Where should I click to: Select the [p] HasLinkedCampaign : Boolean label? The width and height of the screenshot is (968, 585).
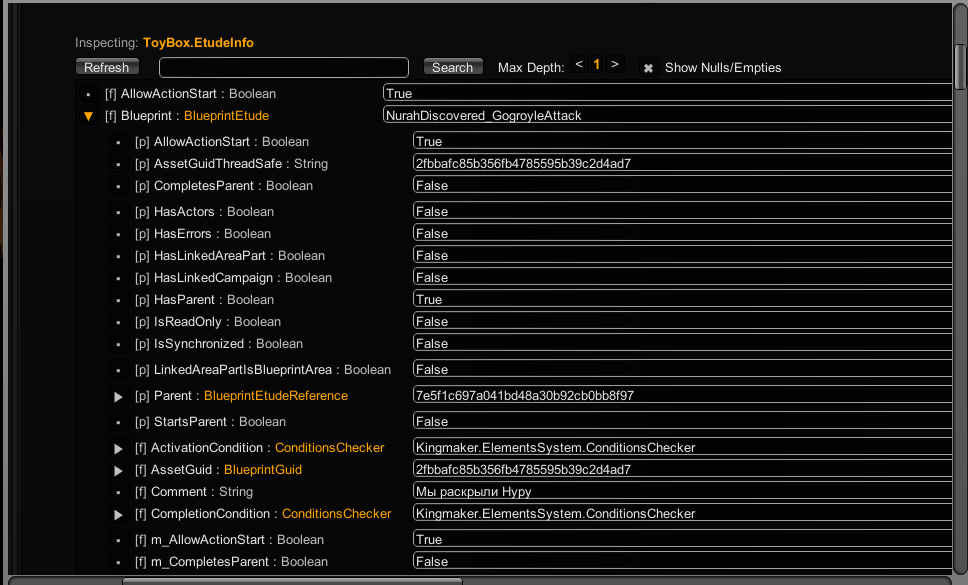[x=233, y=278]
